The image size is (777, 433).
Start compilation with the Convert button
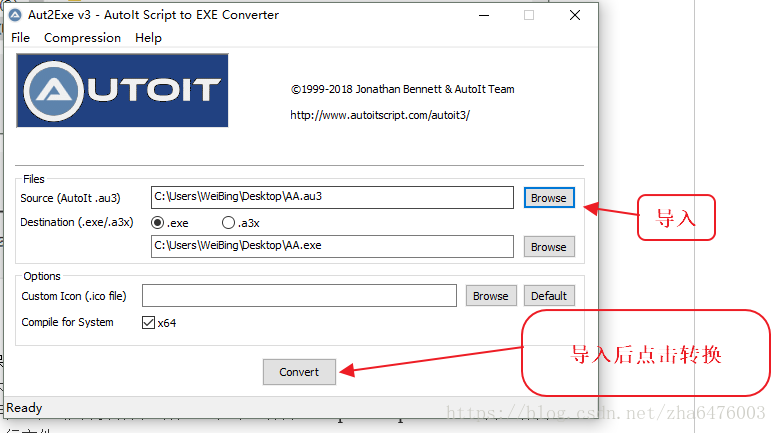[x=299, y=372]
